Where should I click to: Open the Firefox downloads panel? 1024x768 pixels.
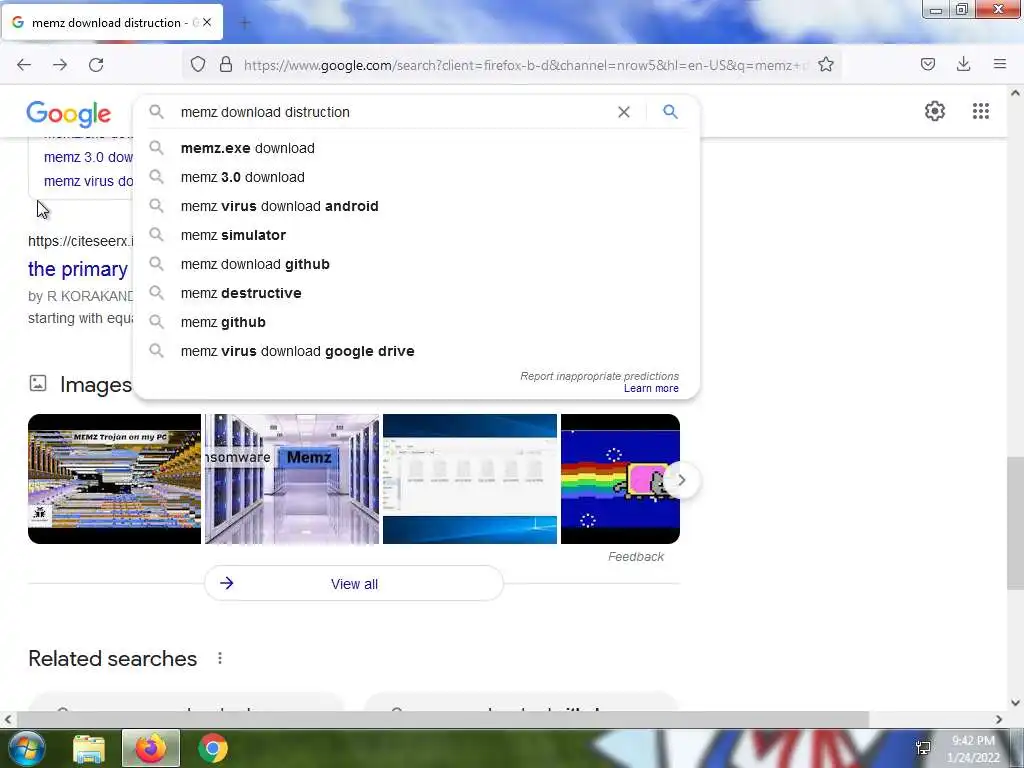click(963, 64)
